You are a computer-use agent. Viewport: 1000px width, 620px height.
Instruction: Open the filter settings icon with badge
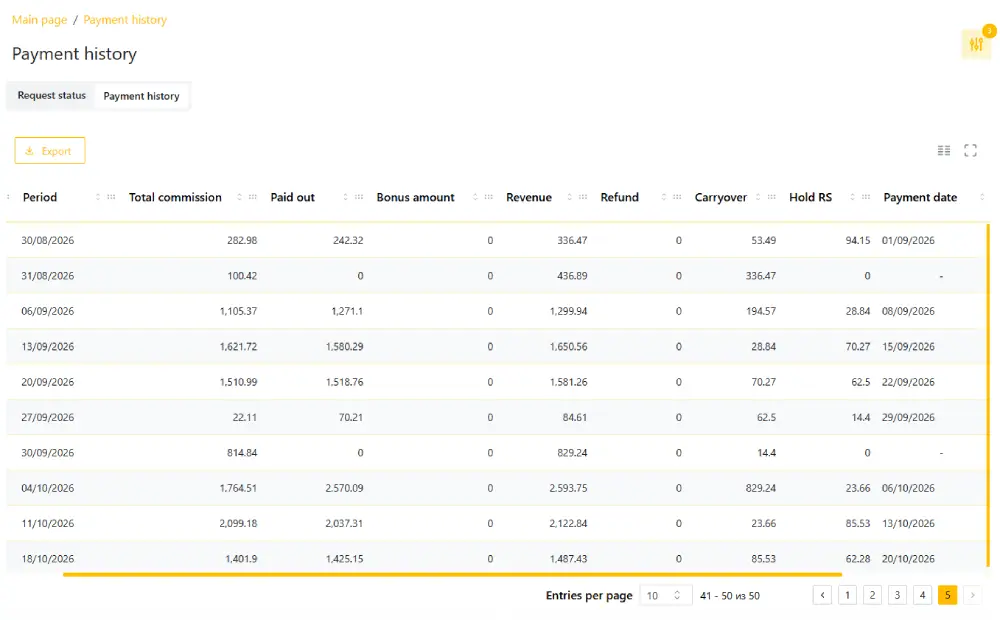coord(976,44)
